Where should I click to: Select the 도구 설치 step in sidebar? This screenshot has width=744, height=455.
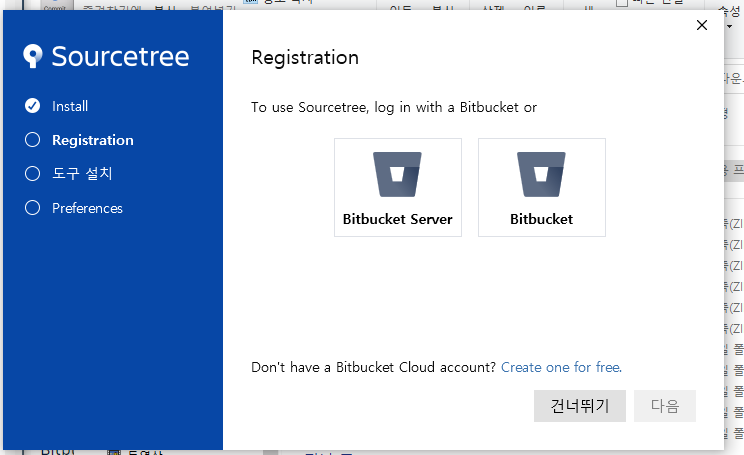(x=82, y=173)
